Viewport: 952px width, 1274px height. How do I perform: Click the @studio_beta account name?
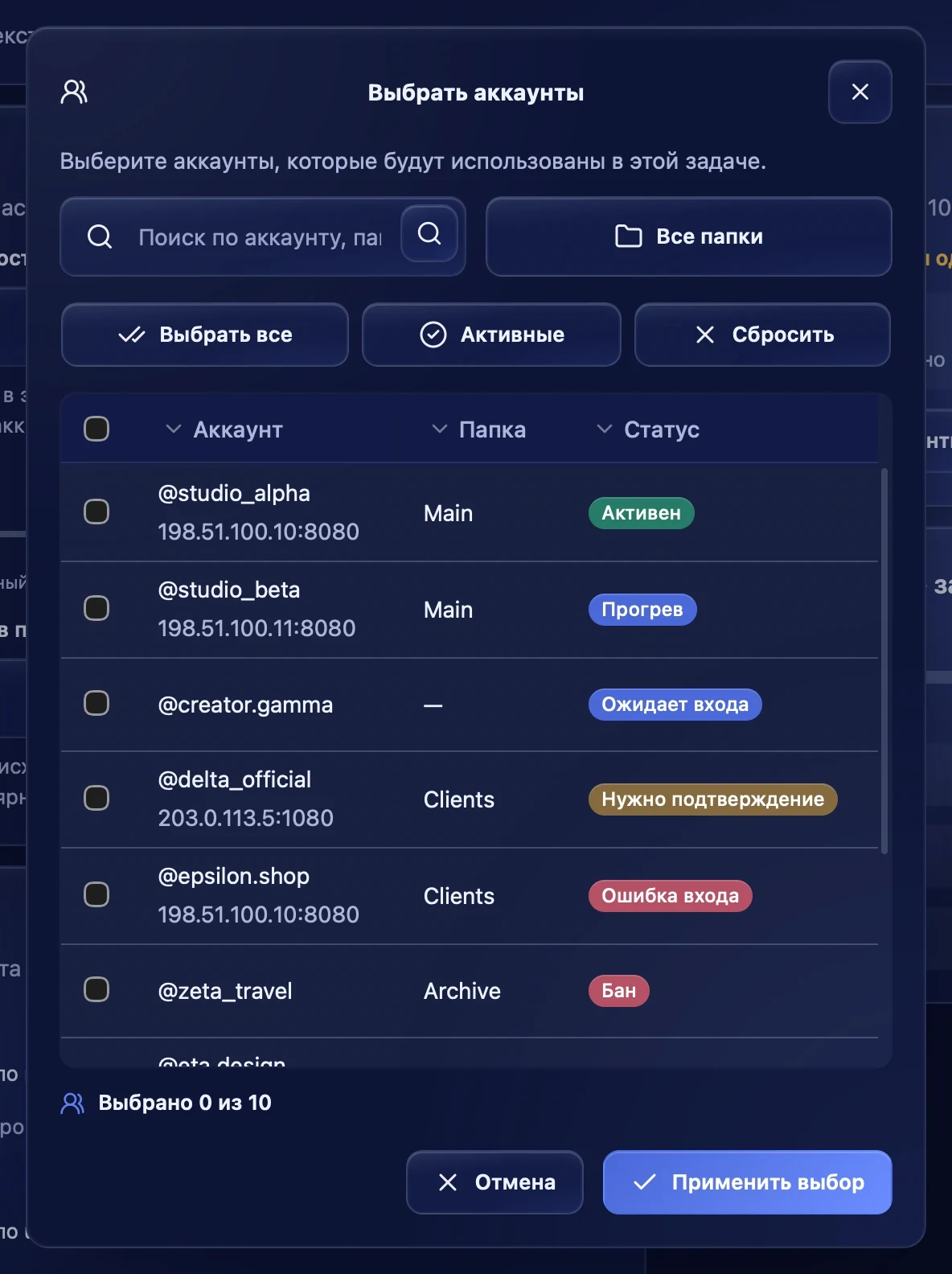[x=229, y=590]
